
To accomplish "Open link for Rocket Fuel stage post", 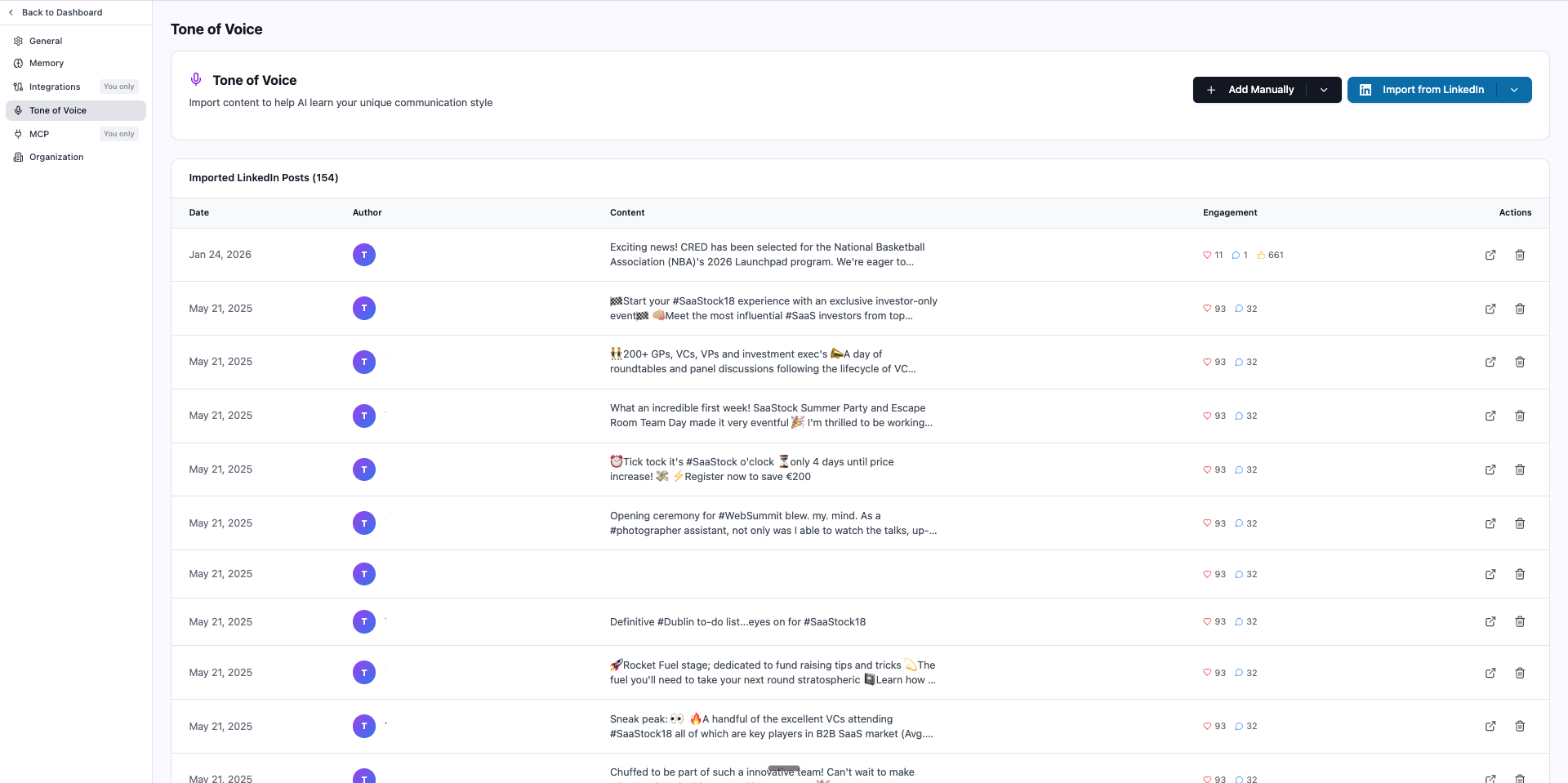I will 1490,673.
